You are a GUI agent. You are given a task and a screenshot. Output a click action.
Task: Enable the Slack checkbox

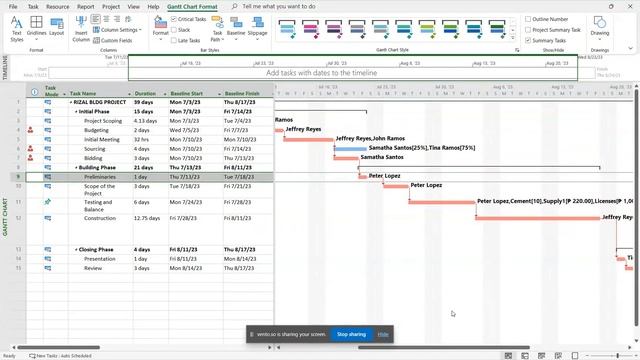pyautogui.click(x=174, y=30)
